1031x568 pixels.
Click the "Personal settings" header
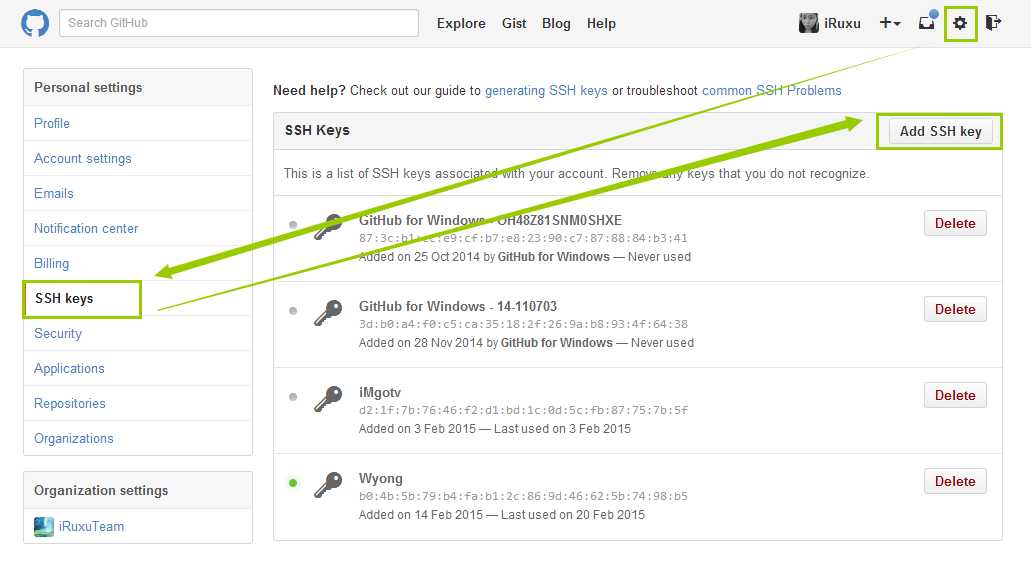coord(88,87)
